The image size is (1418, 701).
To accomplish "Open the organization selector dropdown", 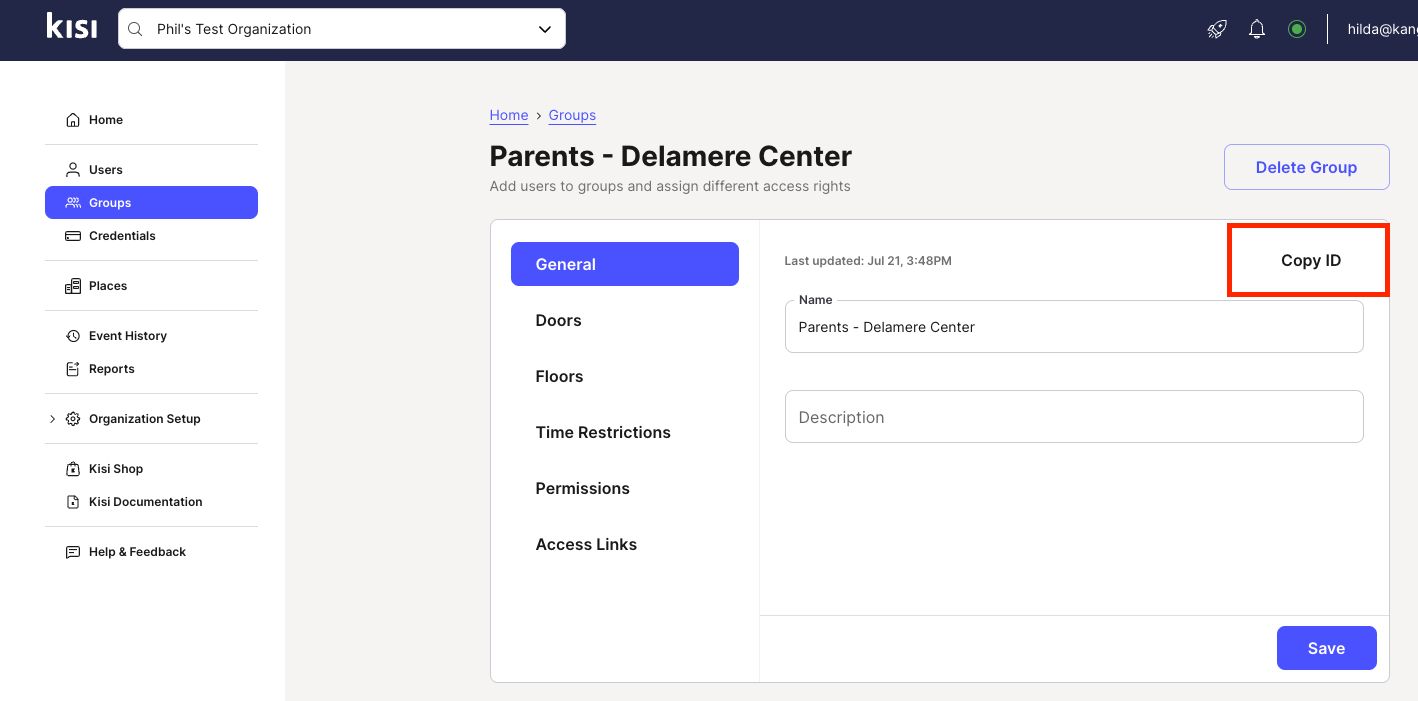I will (x=545, y=29).
